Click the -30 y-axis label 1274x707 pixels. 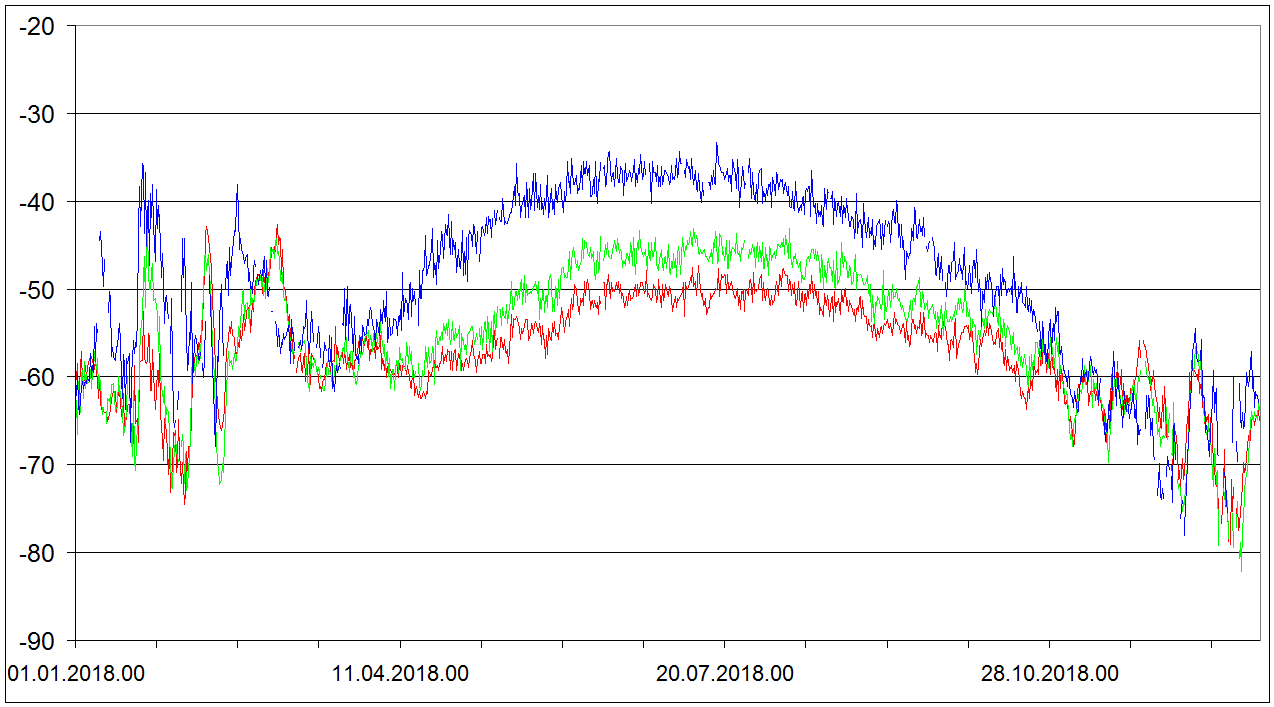click(38, 114)
